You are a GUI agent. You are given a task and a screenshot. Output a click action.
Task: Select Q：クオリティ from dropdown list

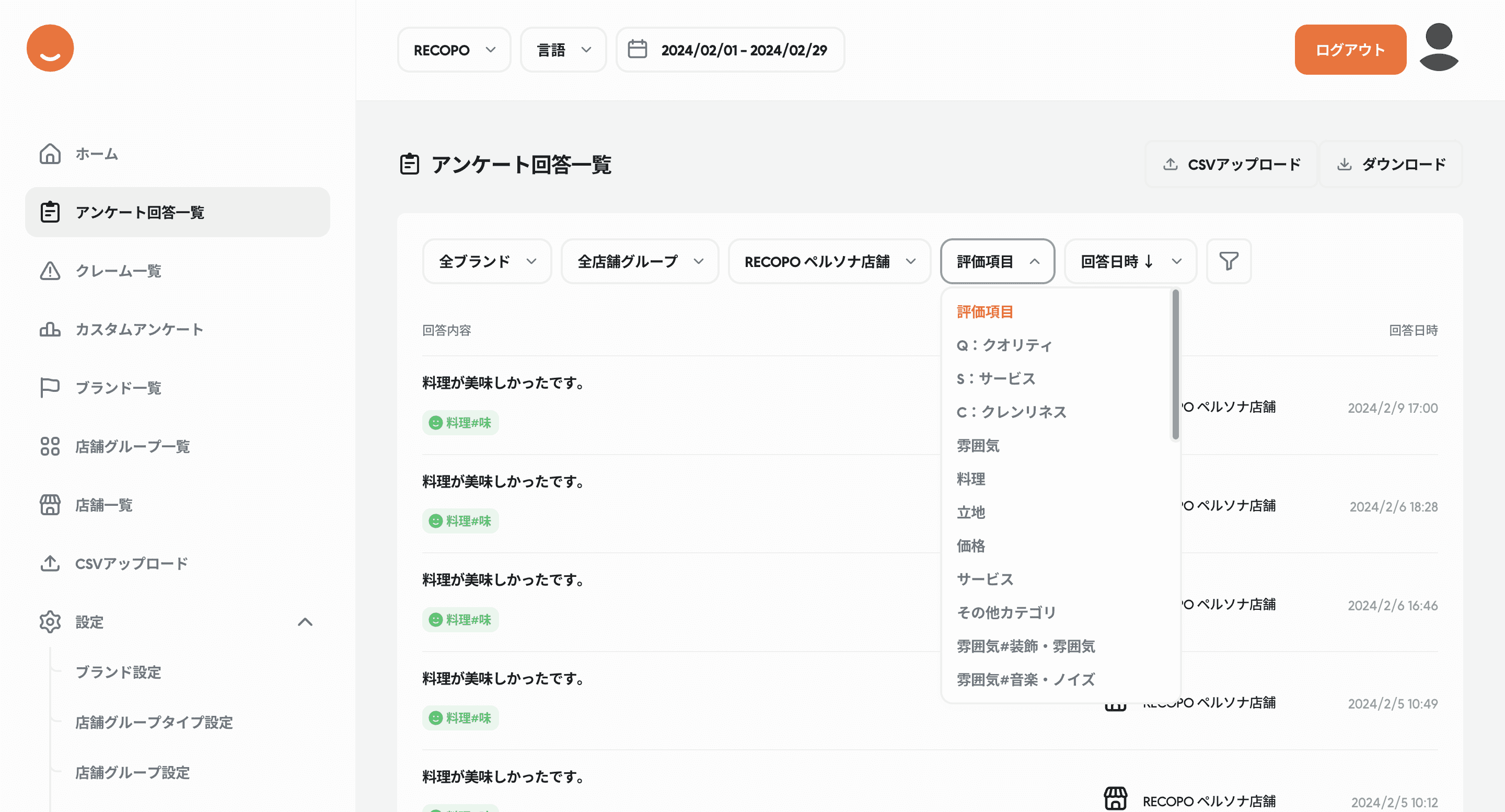click(x=1004, y=345)
